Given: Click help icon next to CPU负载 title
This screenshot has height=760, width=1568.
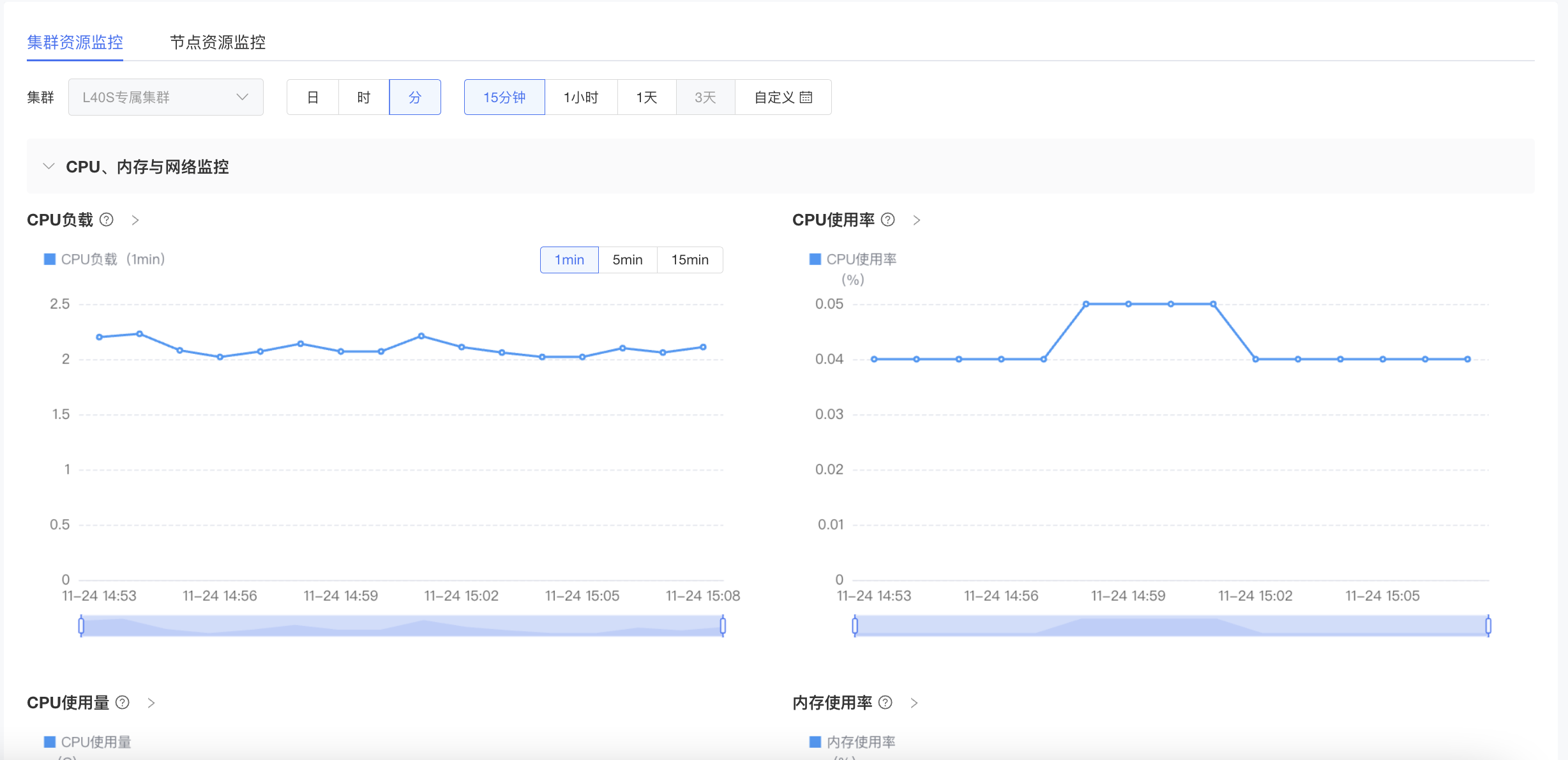Looking at the screenshot, I should 107,220.
